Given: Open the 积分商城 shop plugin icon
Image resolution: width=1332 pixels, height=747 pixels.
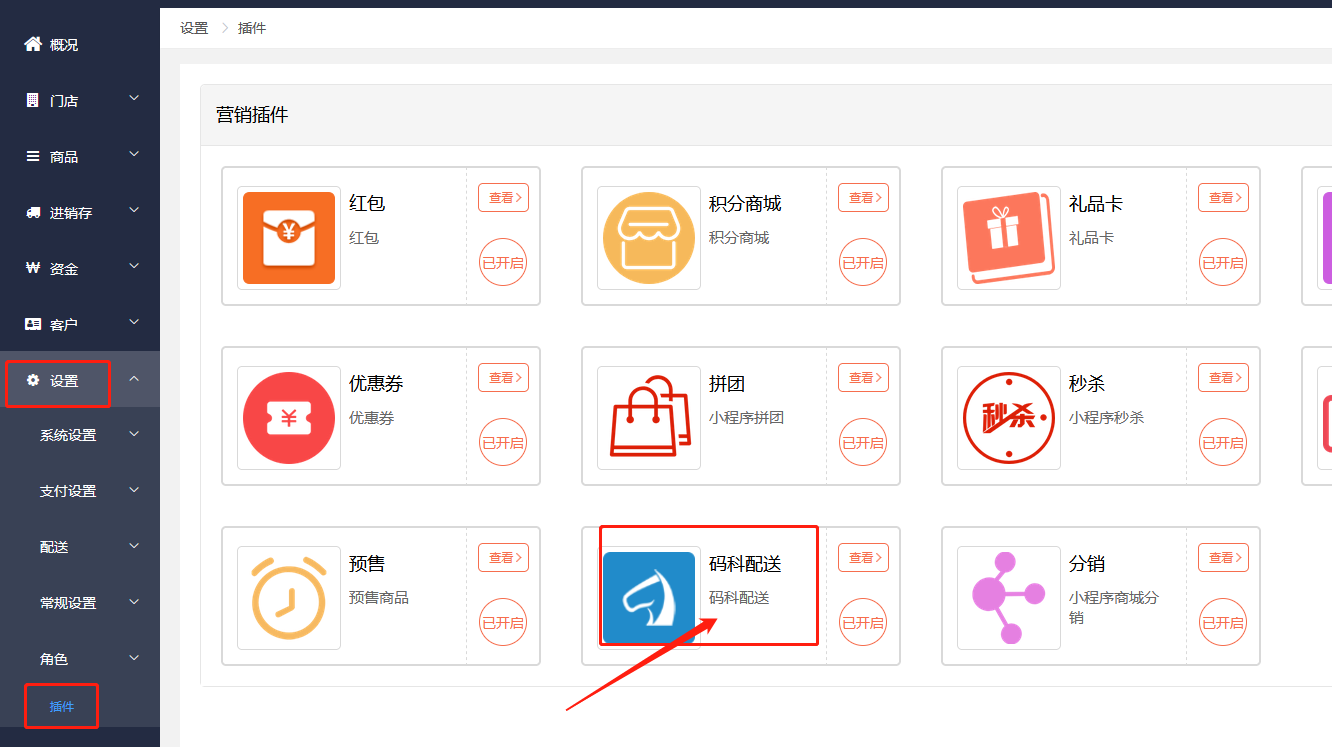Looking at the screenshot, I should (x=649, y=238).
